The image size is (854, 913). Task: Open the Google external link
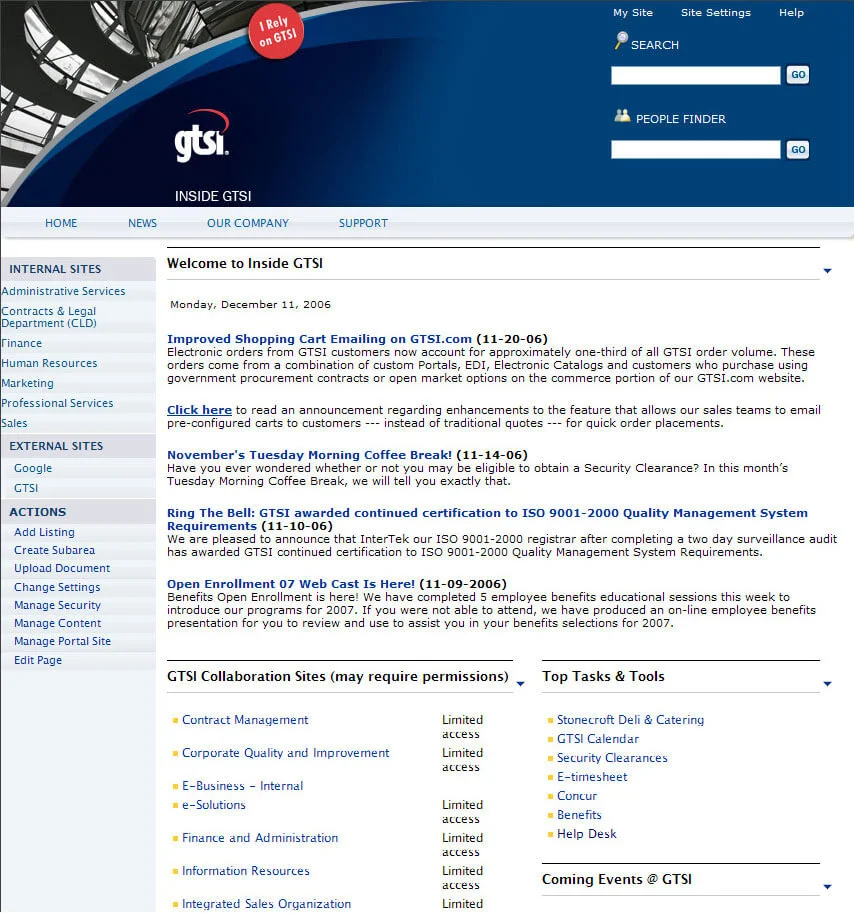point(33,468)
